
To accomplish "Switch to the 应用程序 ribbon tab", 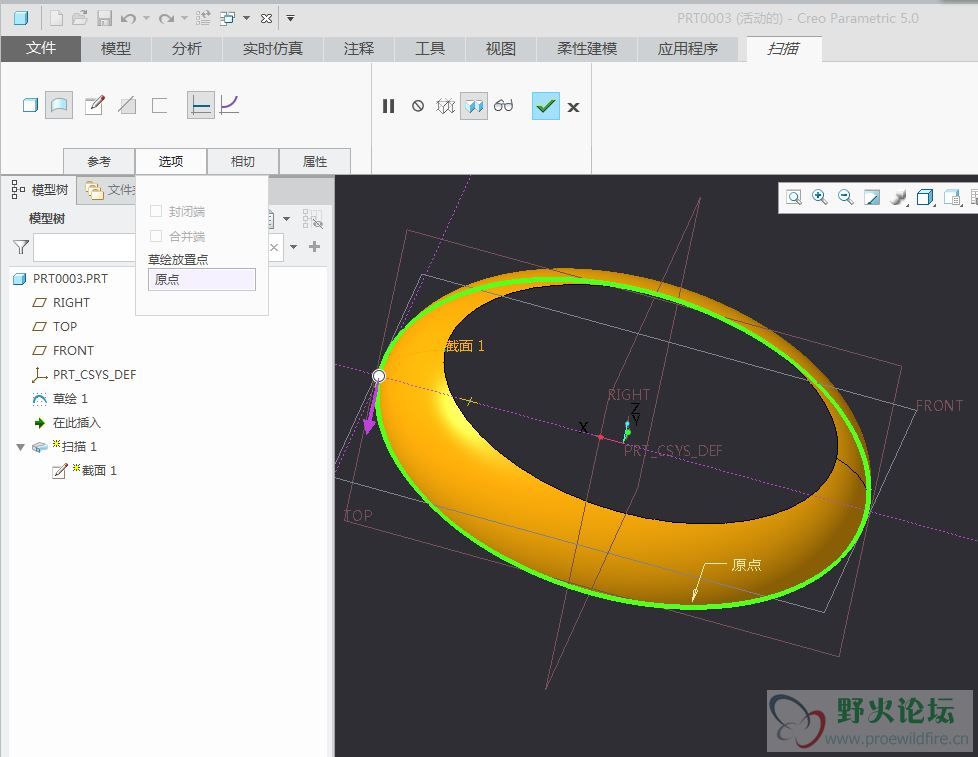I will 688,49.
